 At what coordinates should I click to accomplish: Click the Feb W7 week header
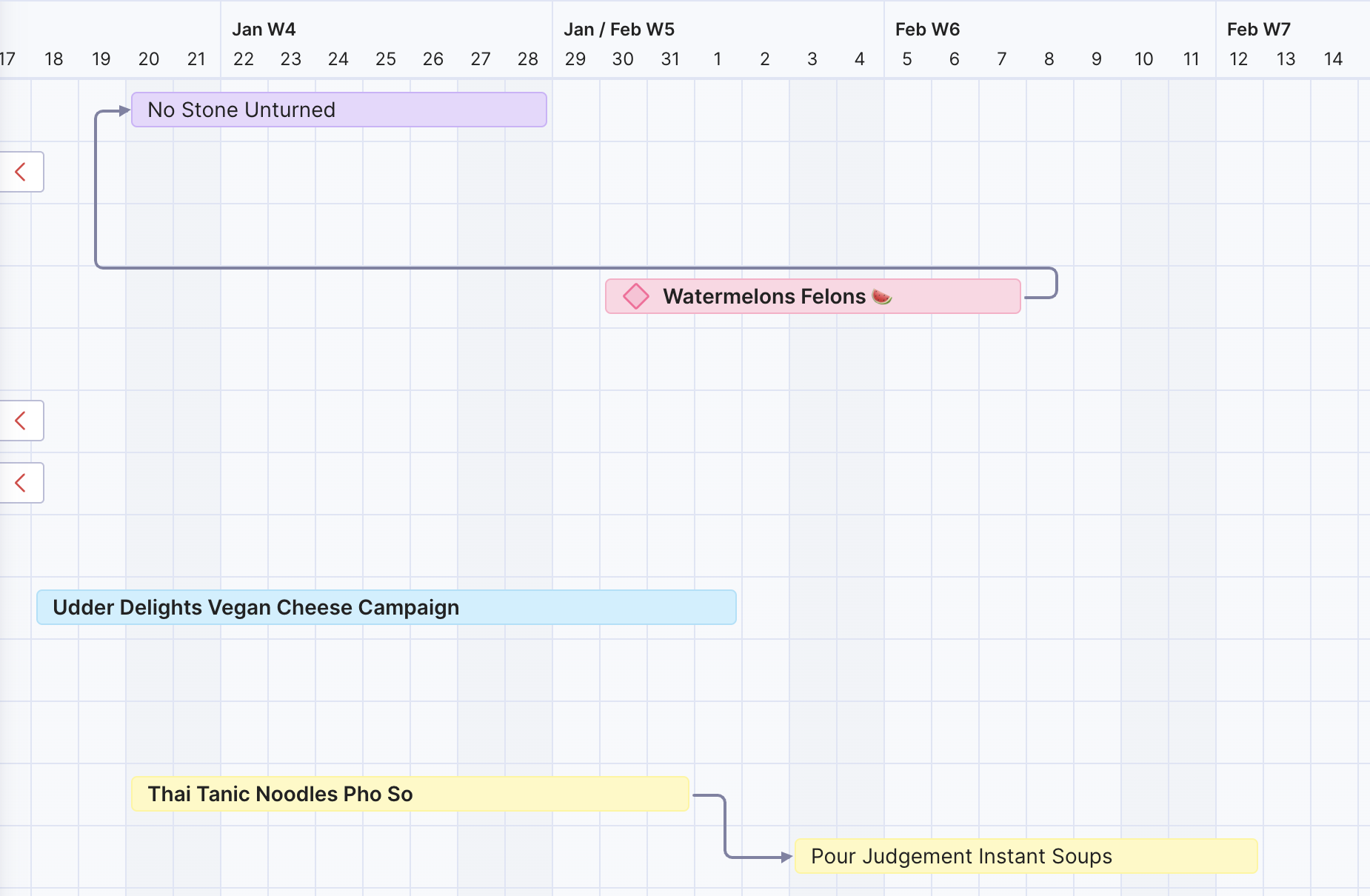point(1259,30)
